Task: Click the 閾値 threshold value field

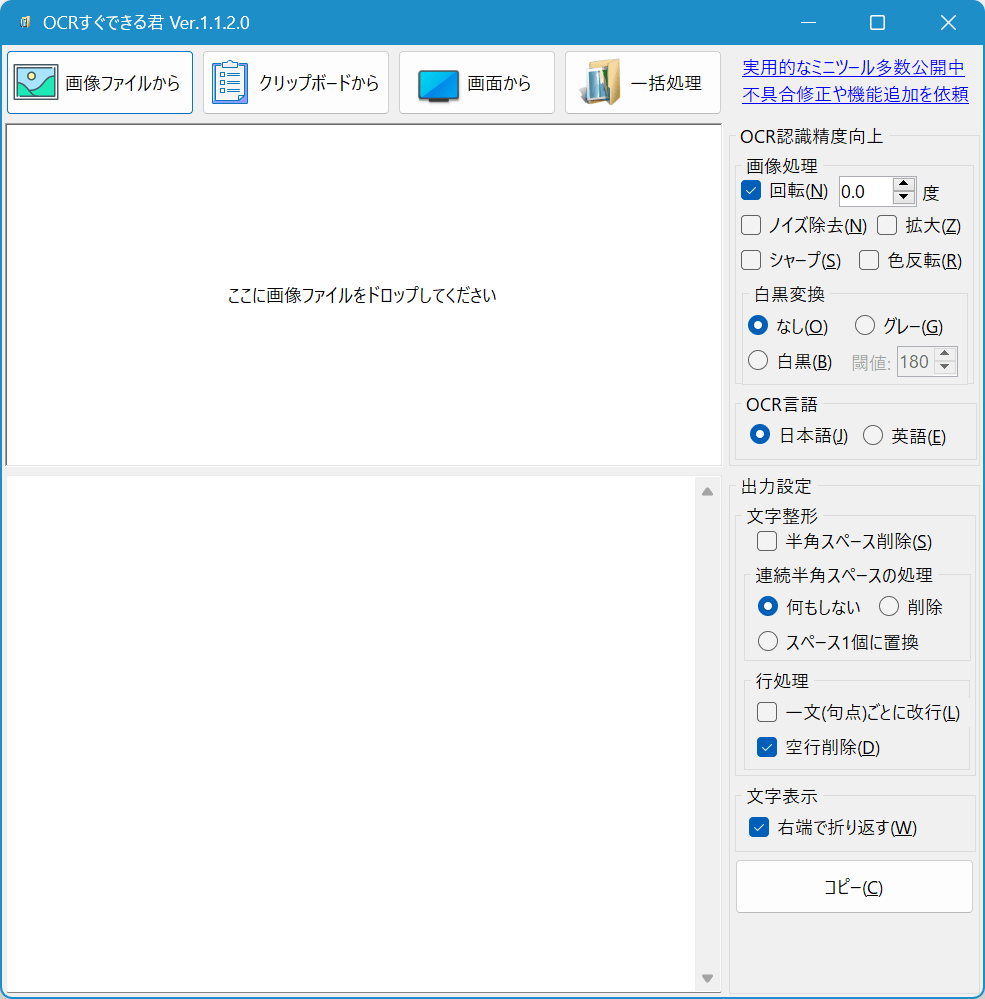Action: tap(916, 361)
